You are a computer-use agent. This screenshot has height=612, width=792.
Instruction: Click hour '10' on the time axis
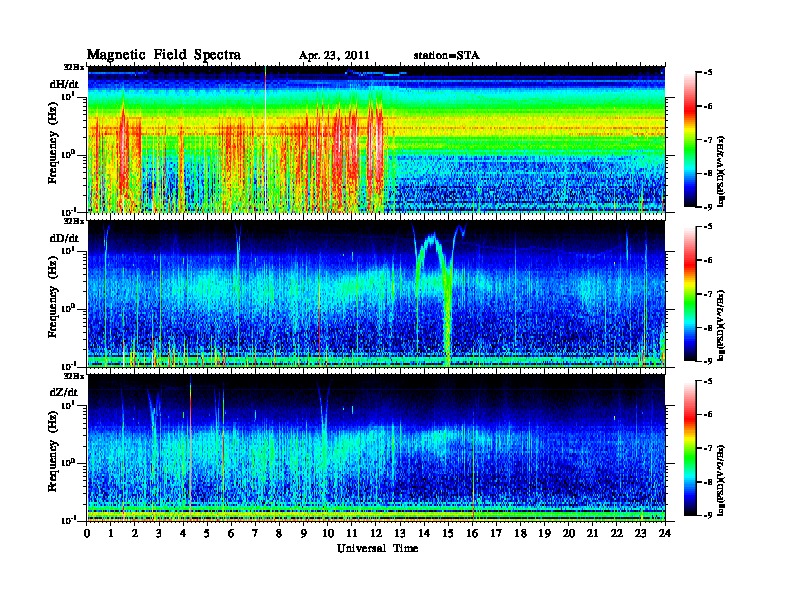point(328,533)
